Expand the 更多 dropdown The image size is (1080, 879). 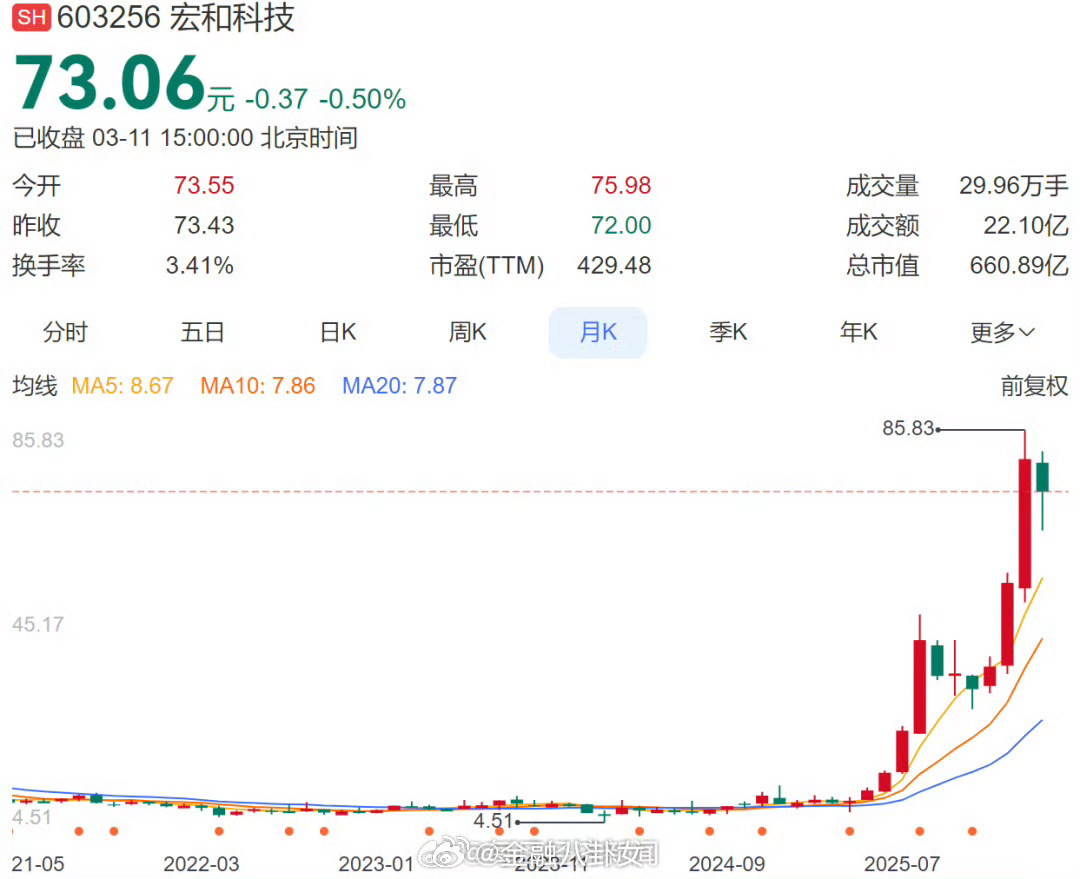(1002, 333)
